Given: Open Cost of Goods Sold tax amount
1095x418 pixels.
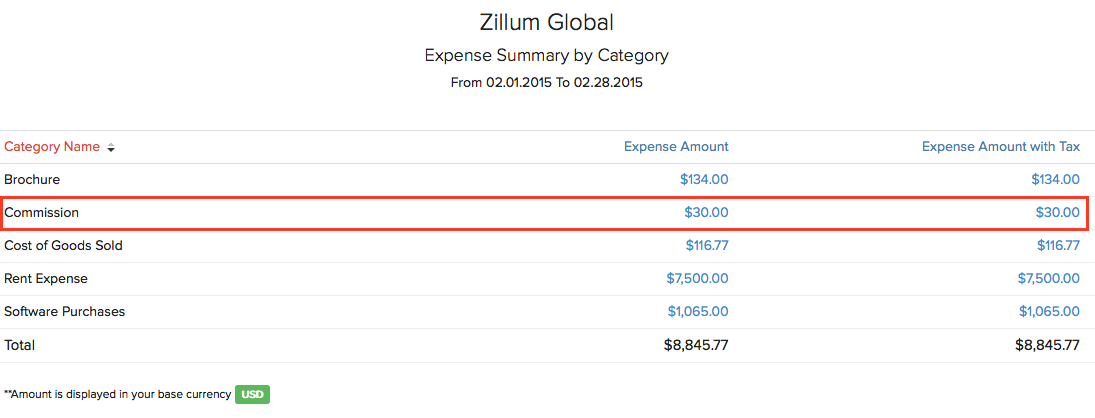Looking at the screenshot, I should click(1058, 246).
